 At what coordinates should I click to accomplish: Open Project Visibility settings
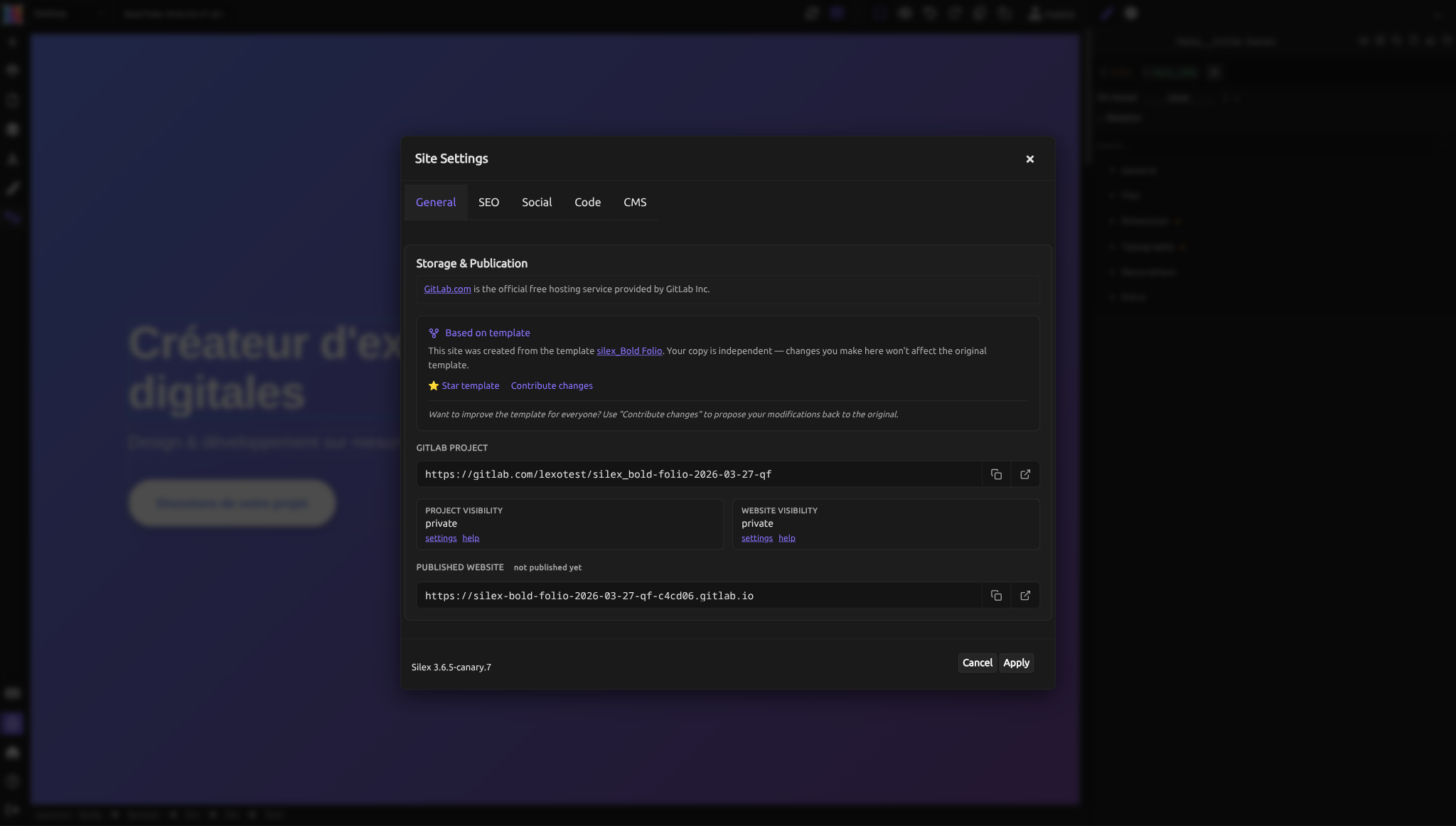[x=440, y=538]
